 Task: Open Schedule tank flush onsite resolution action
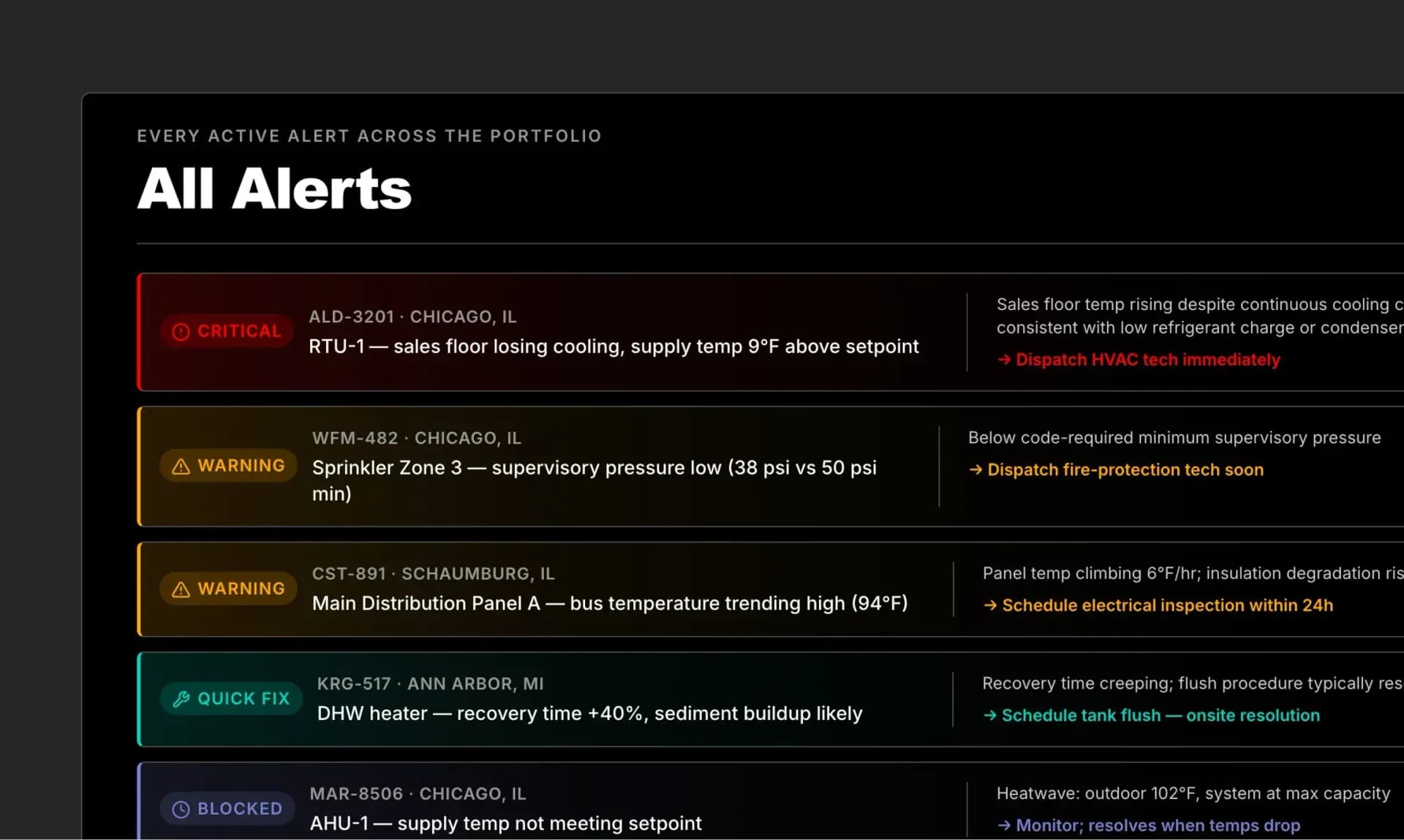[x=1151, y=715]
